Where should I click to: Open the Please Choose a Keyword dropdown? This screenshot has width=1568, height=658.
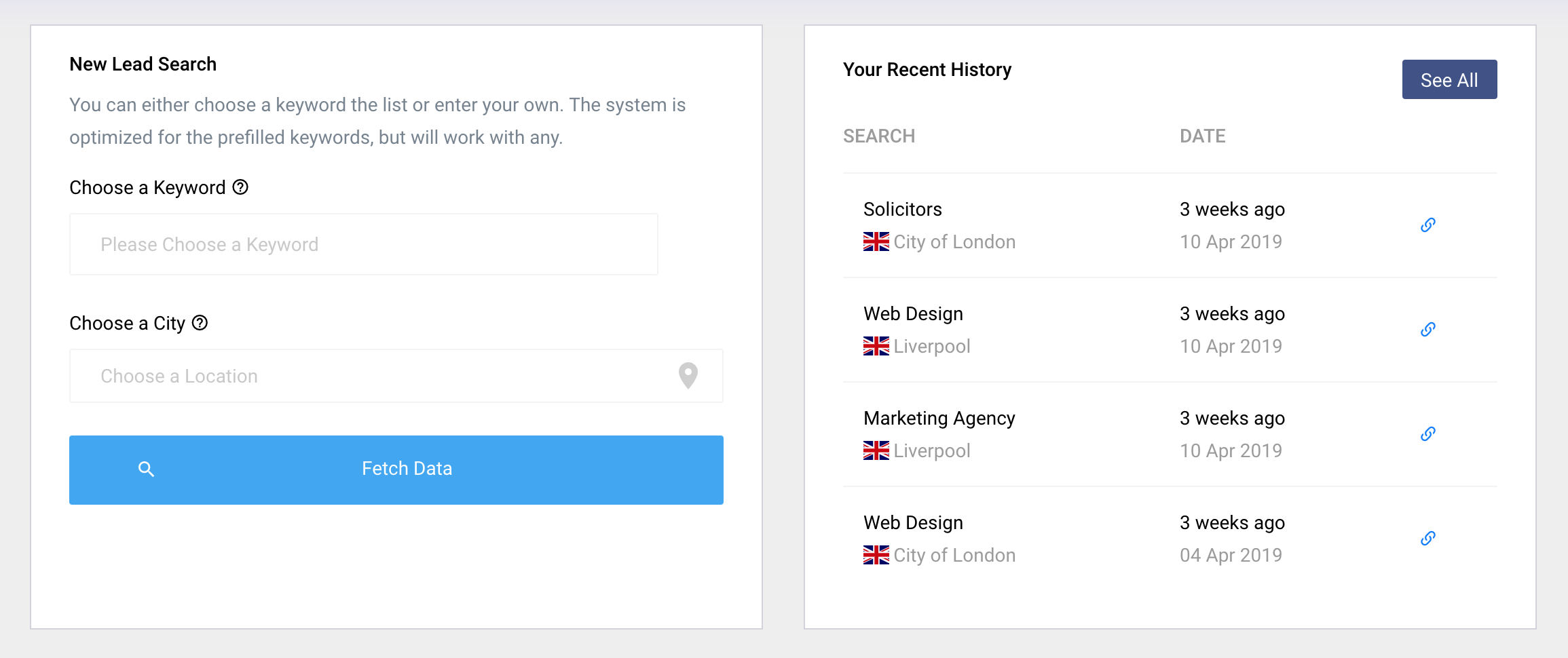364,244
